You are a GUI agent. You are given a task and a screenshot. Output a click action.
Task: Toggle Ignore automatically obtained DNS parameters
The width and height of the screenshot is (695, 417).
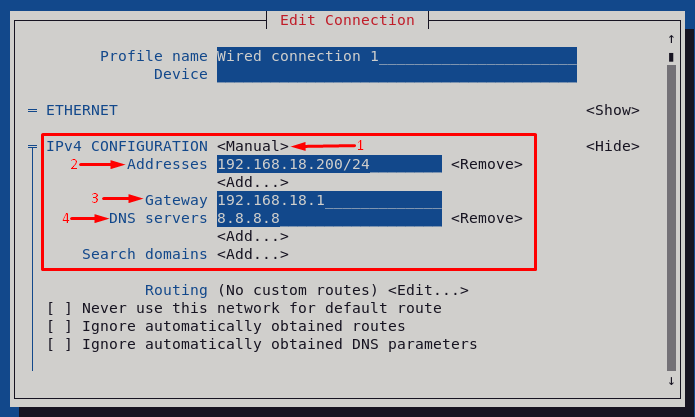click(59, 344)
